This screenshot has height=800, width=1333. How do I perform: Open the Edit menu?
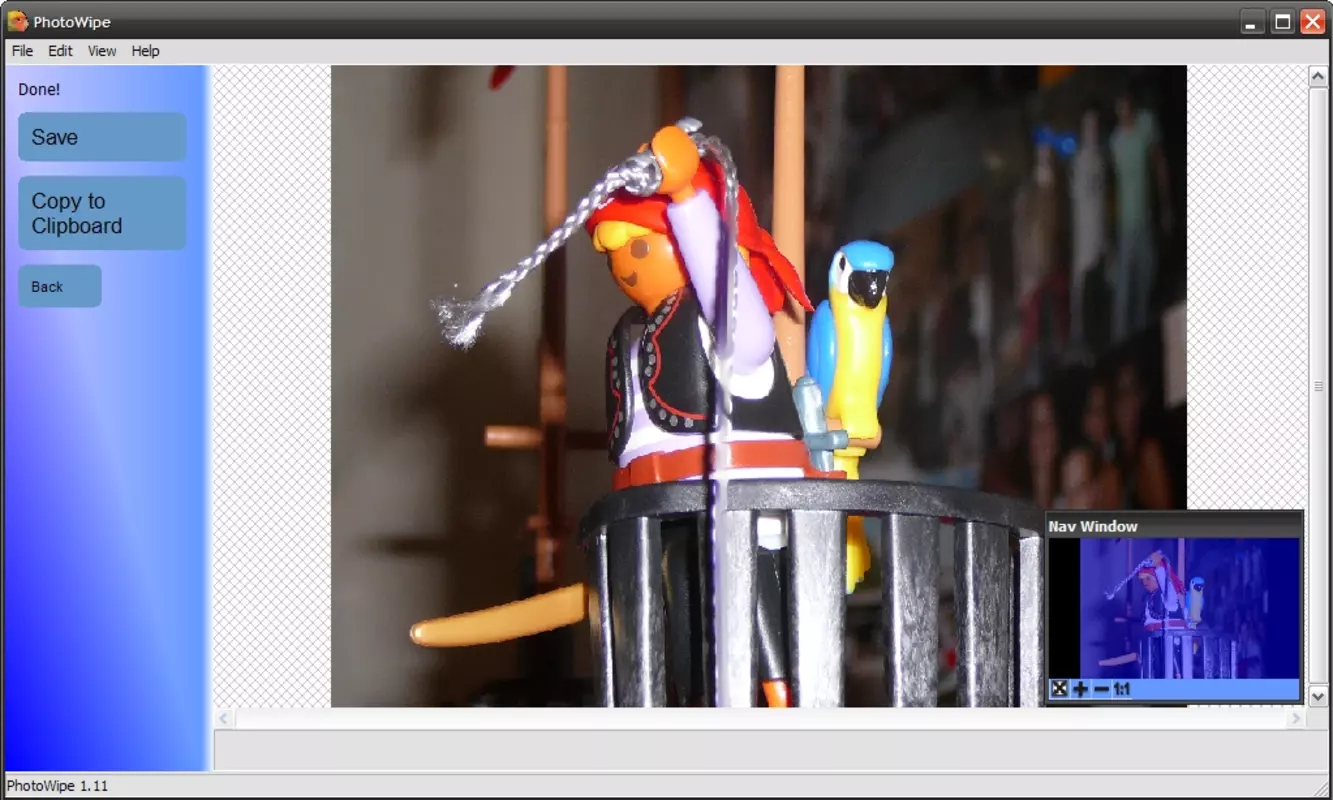click(x=60, y=51)
